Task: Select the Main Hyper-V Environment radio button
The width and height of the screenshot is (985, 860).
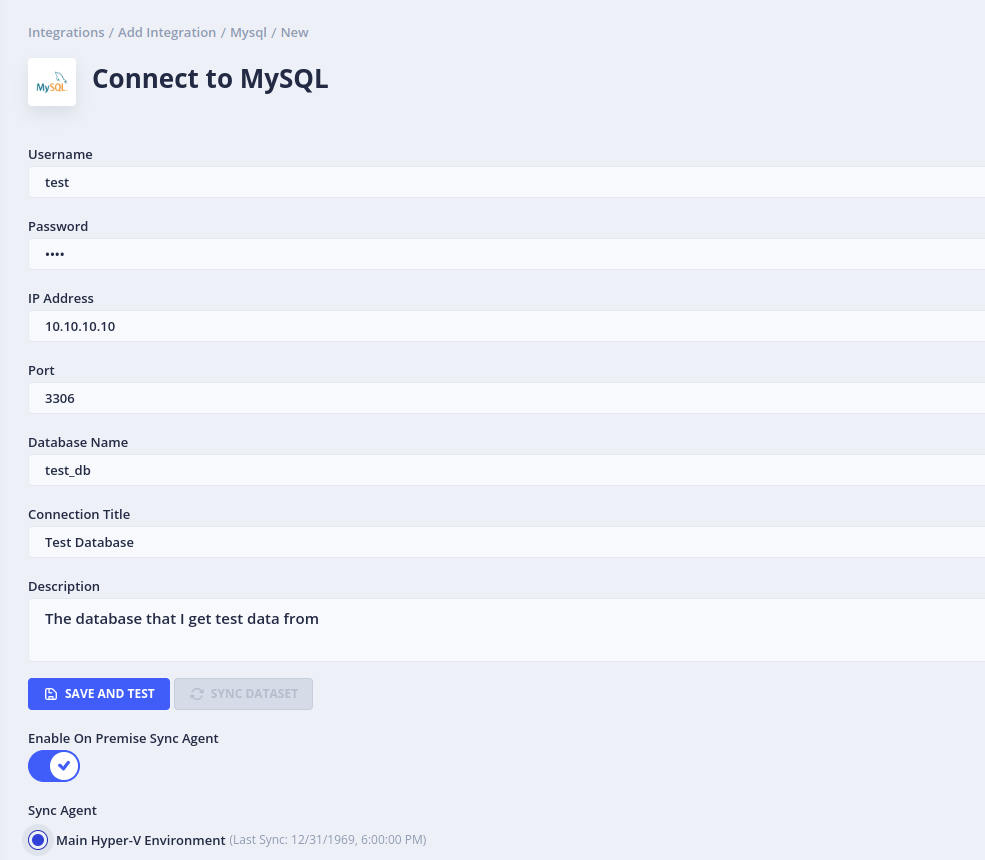Action: tap(38, 840)
